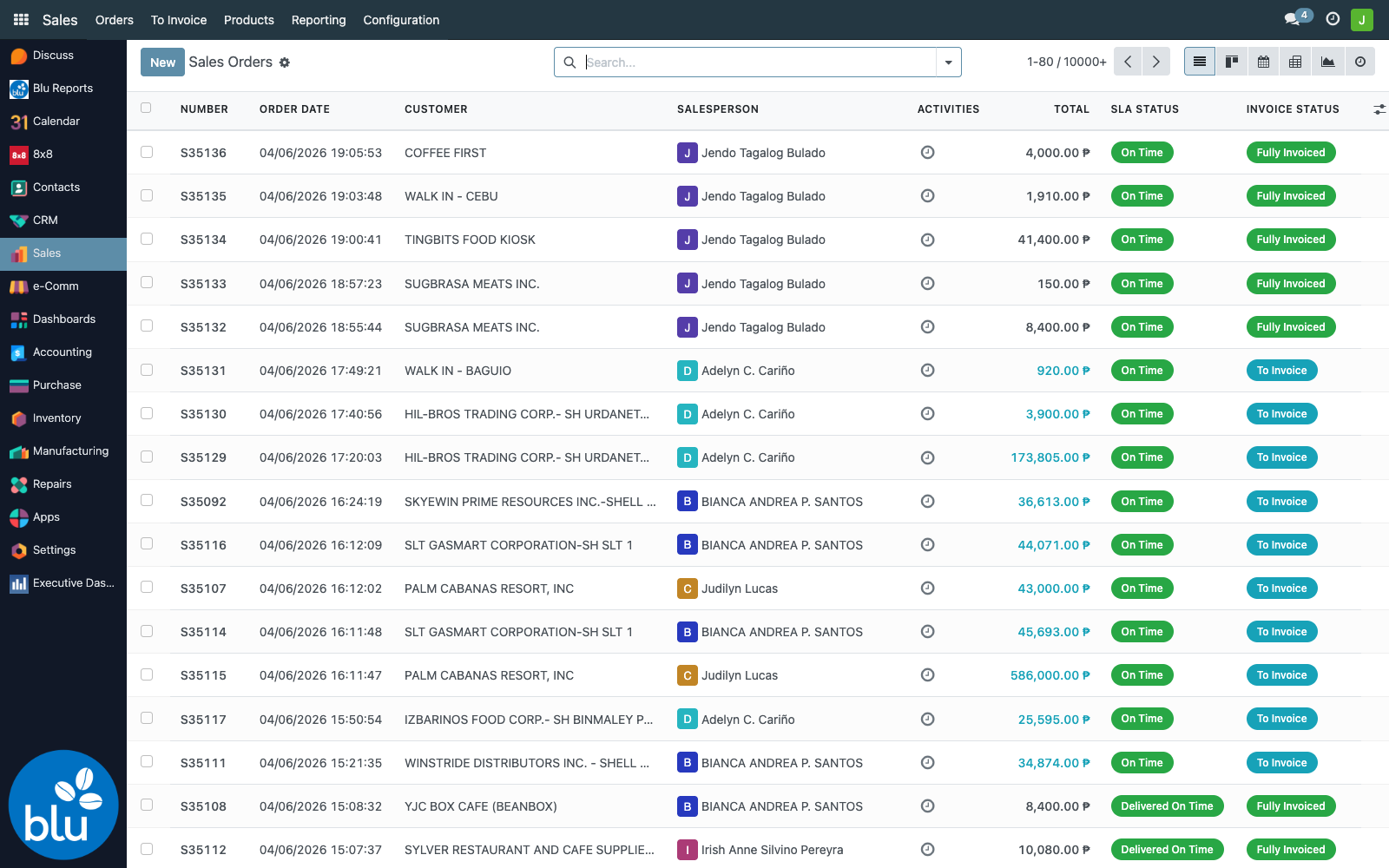Open Manufacturing app in sidebar
1389x868 pixels.
click(x=63, y=451)
